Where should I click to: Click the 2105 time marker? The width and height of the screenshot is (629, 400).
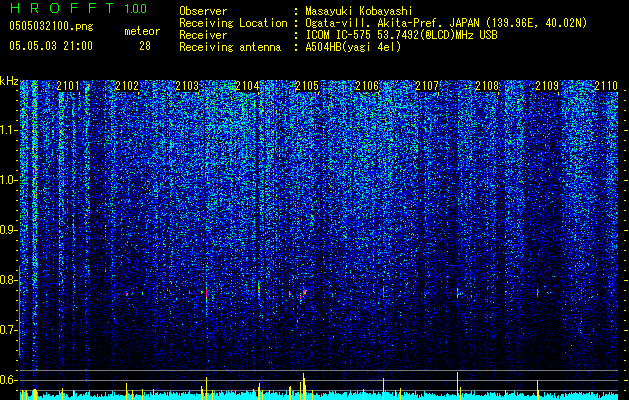click(307, 85)
